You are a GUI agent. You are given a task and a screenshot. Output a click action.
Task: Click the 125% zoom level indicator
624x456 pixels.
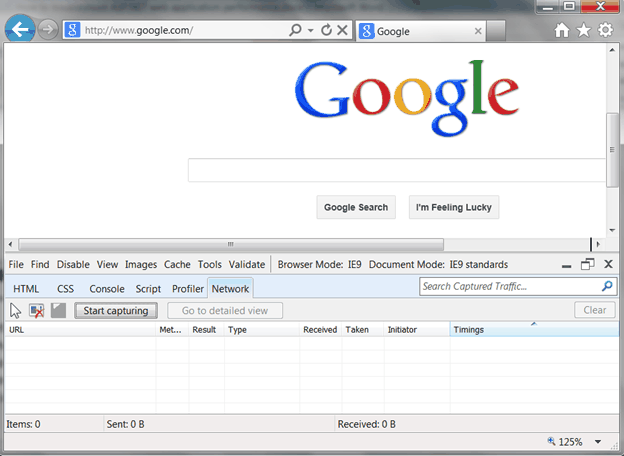[x=565, y=442]
